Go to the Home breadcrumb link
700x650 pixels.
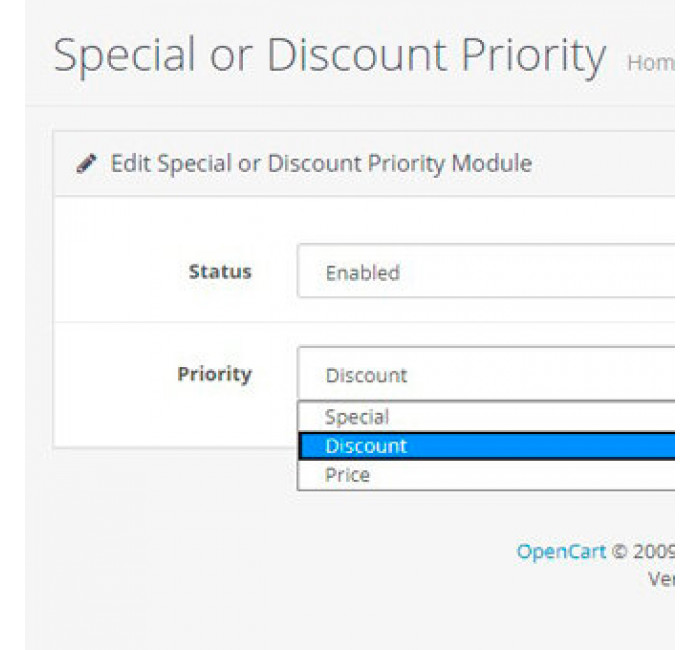[651, 63]
